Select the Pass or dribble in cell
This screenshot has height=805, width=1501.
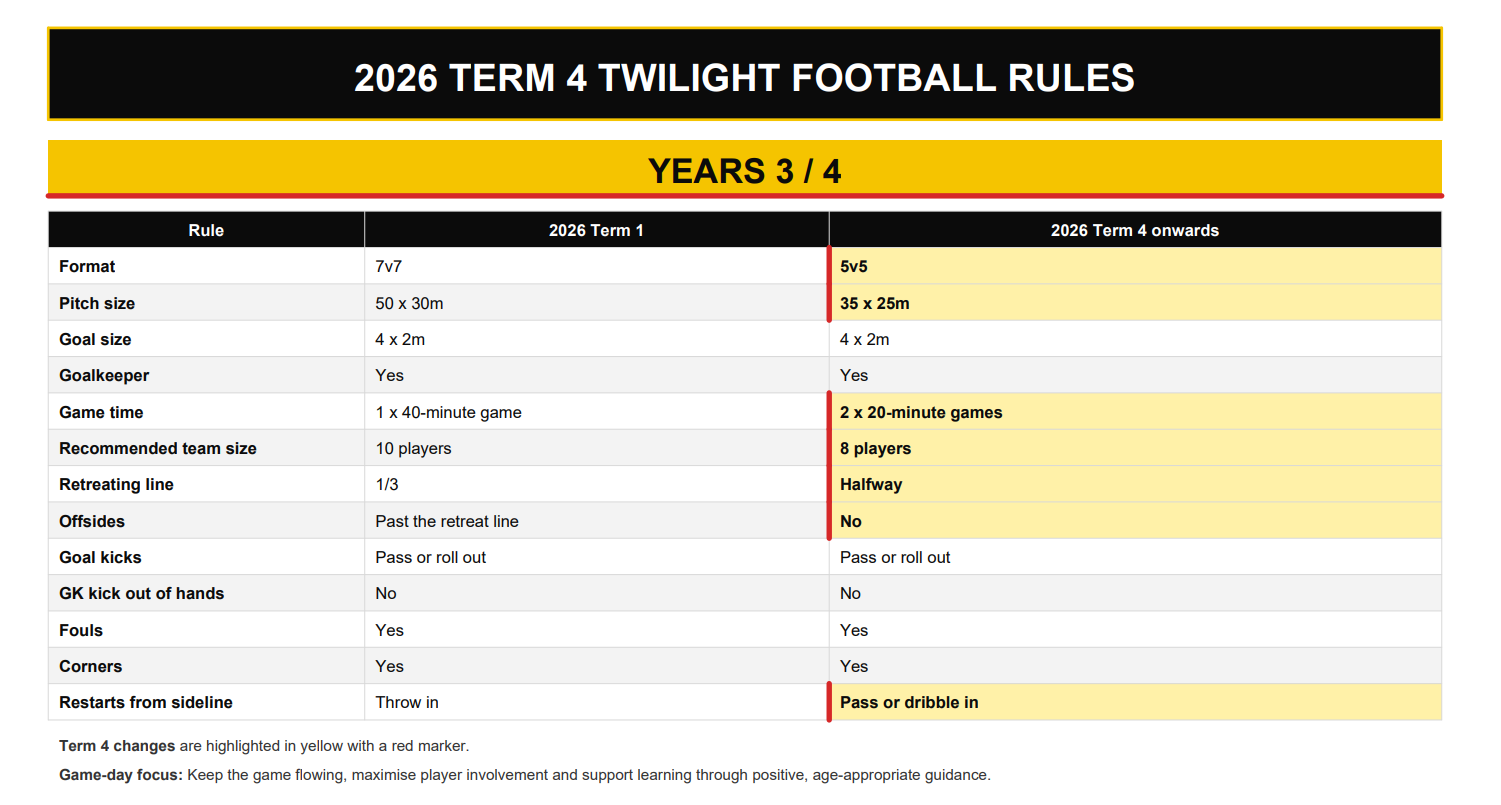[x=1135, y=702]
